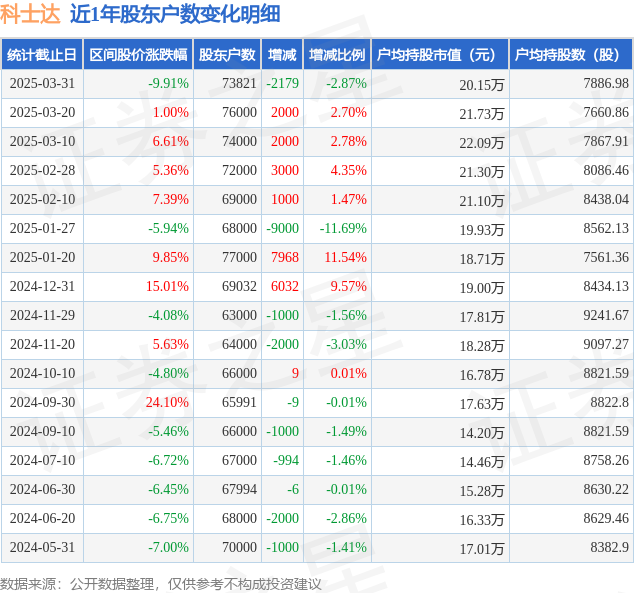The image size is (634, 593).
Task: Click the price change value 9.85%
Action: click(x=171, y=257)
